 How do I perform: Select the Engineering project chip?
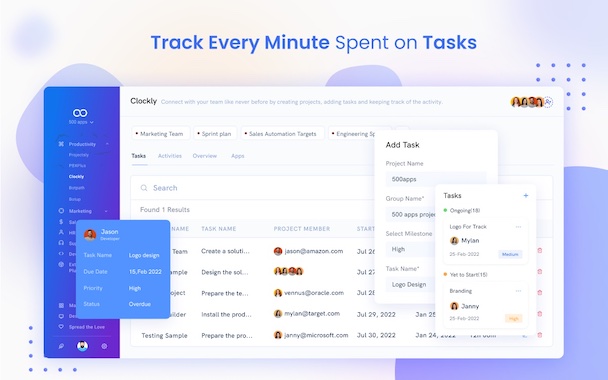[352, 133]
